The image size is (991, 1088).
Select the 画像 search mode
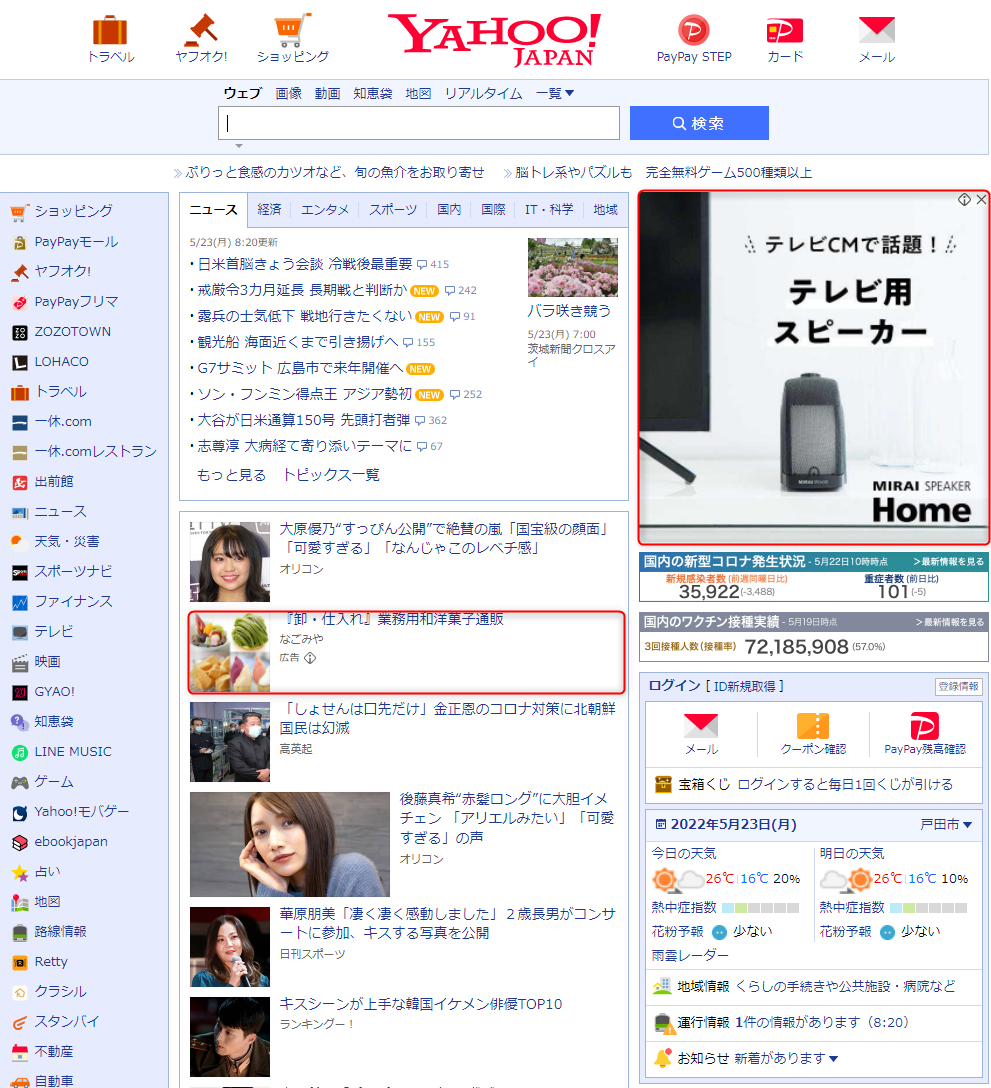pyautogui.click(x=288, y=93)
